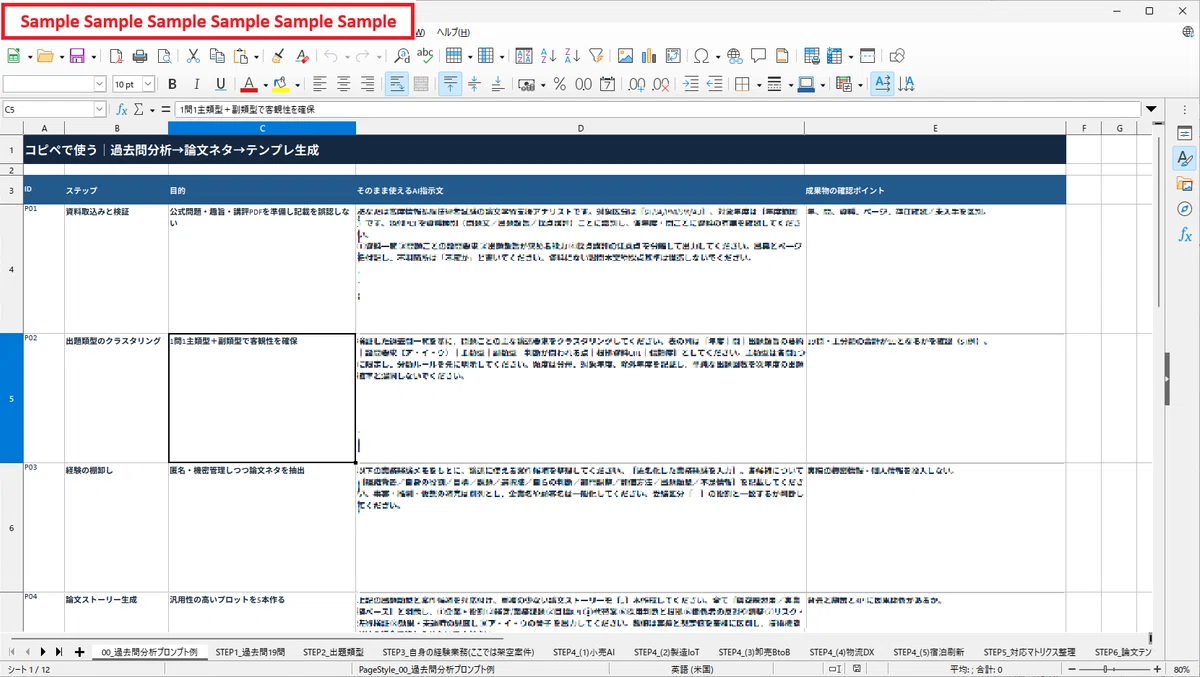This screenshot has height=677, width=1200.
Task: Open the background color dropdown arrow
Action: [297, 84]
